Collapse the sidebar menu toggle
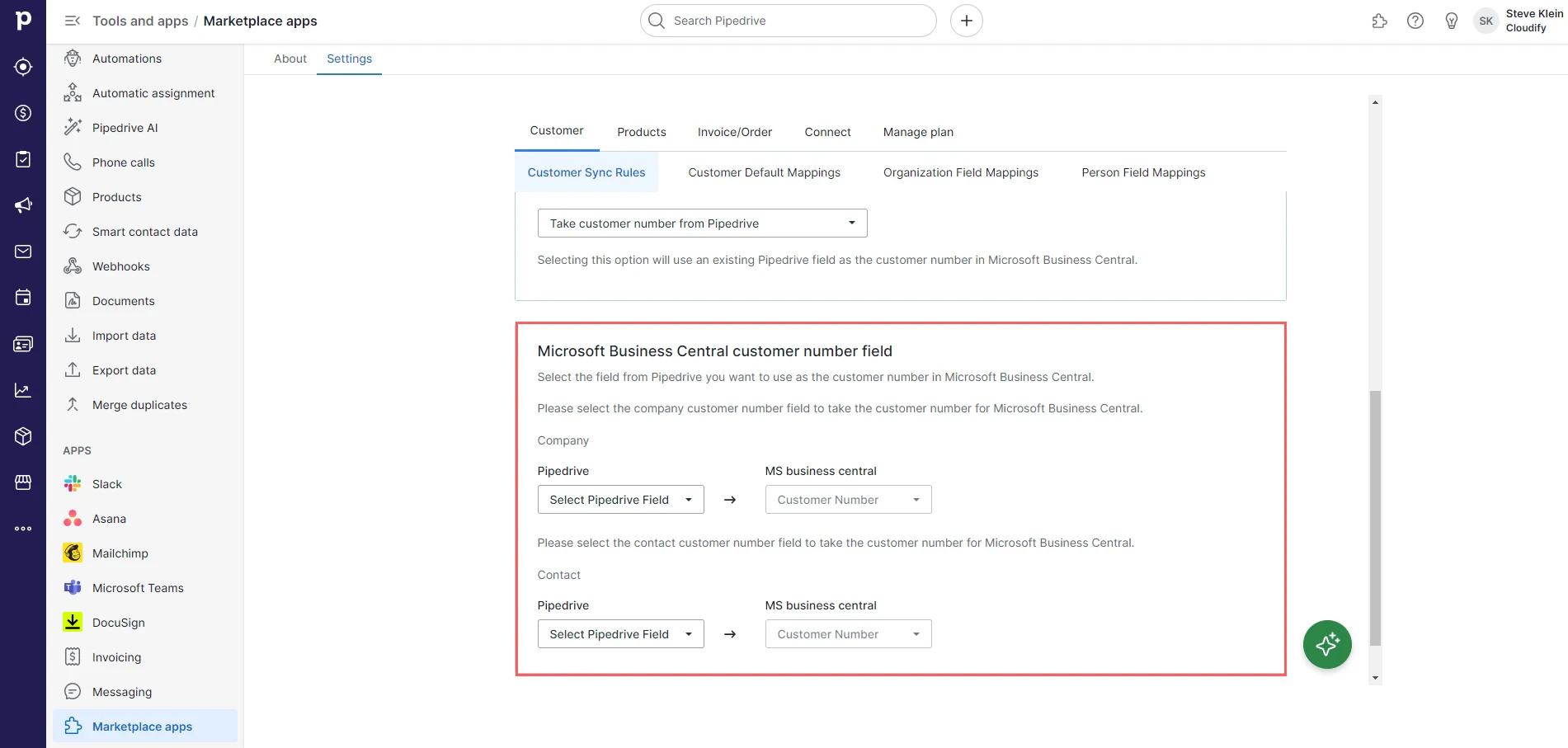 (73, 21)
